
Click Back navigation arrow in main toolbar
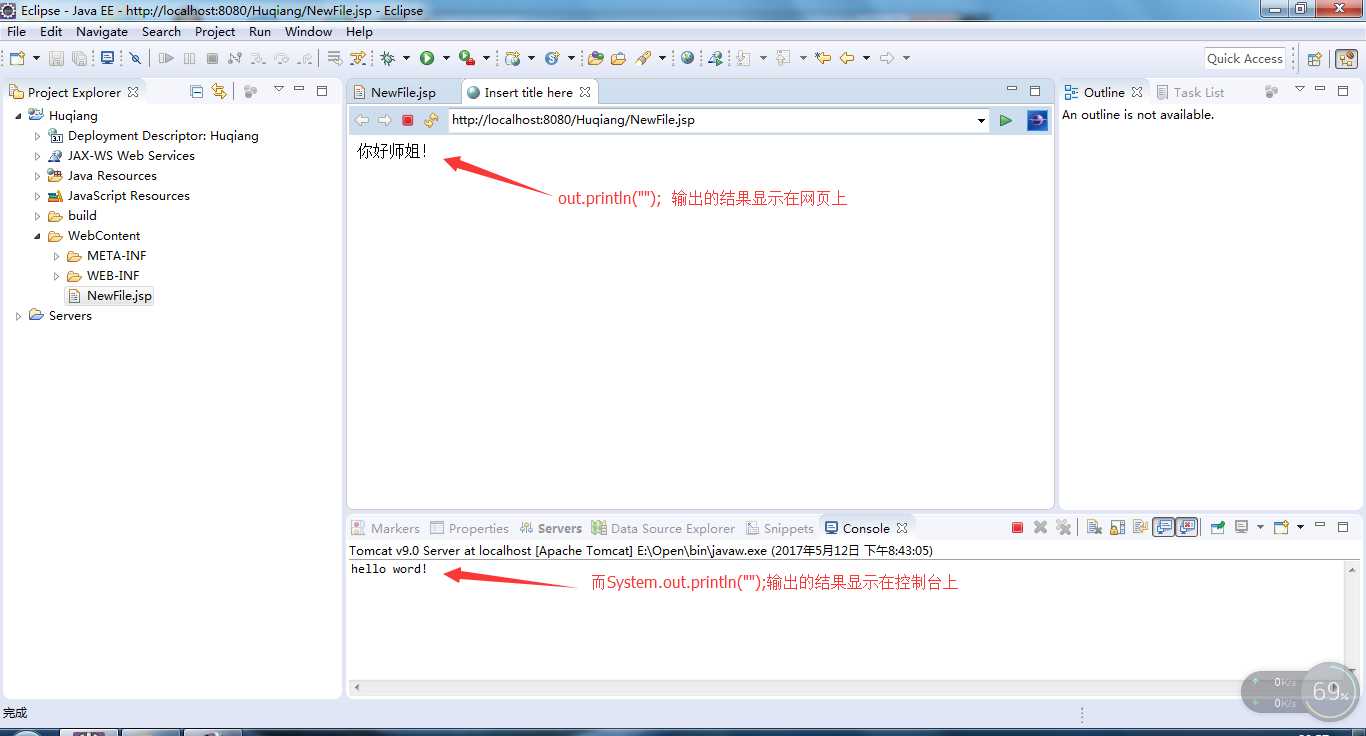847,58
